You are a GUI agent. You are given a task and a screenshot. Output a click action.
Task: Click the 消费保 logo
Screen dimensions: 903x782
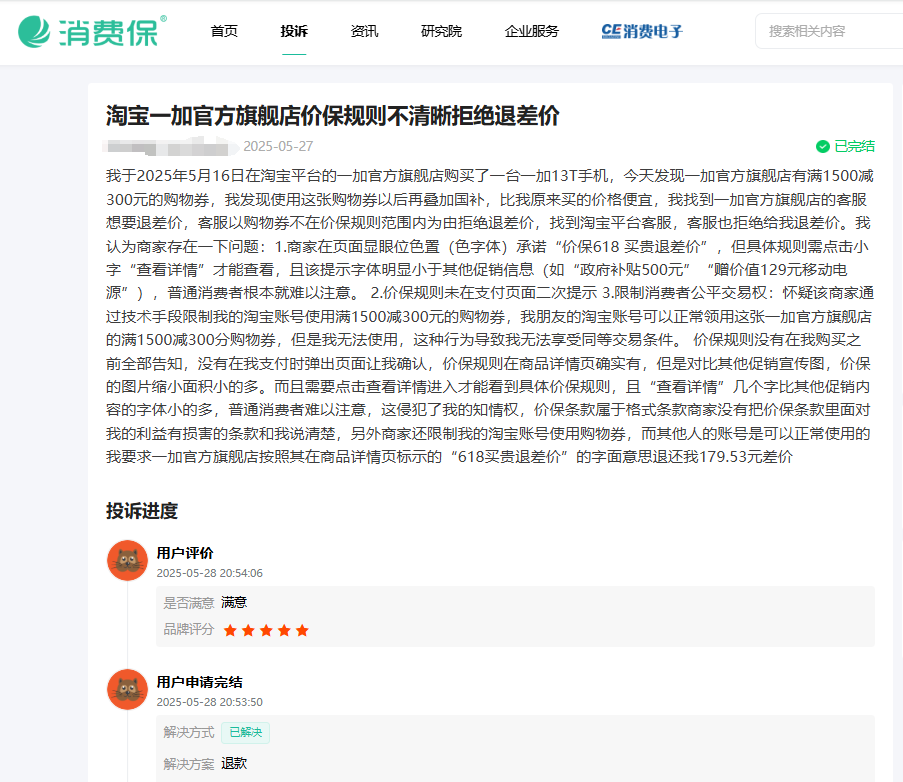click(x=92, y=31)
